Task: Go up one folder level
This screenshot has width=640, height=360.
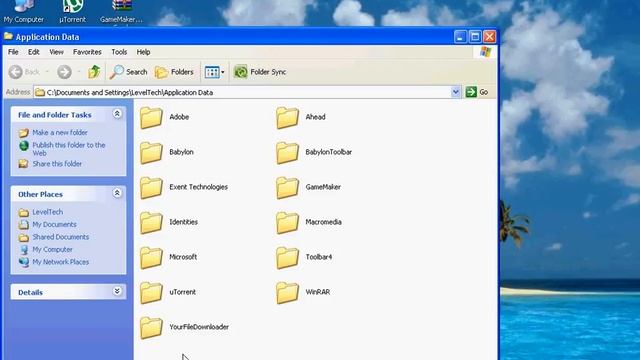Action: click(x=94, y=72)
